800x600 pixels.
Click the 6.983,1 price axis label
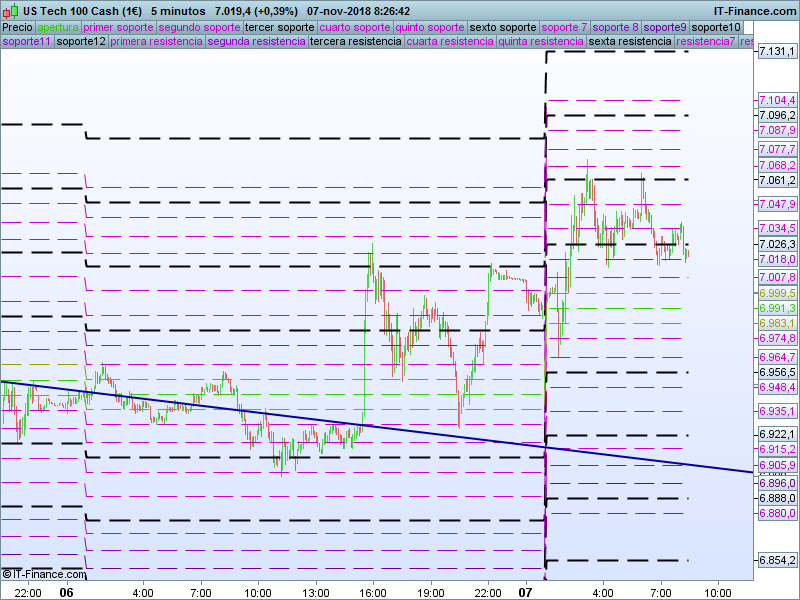777,323
